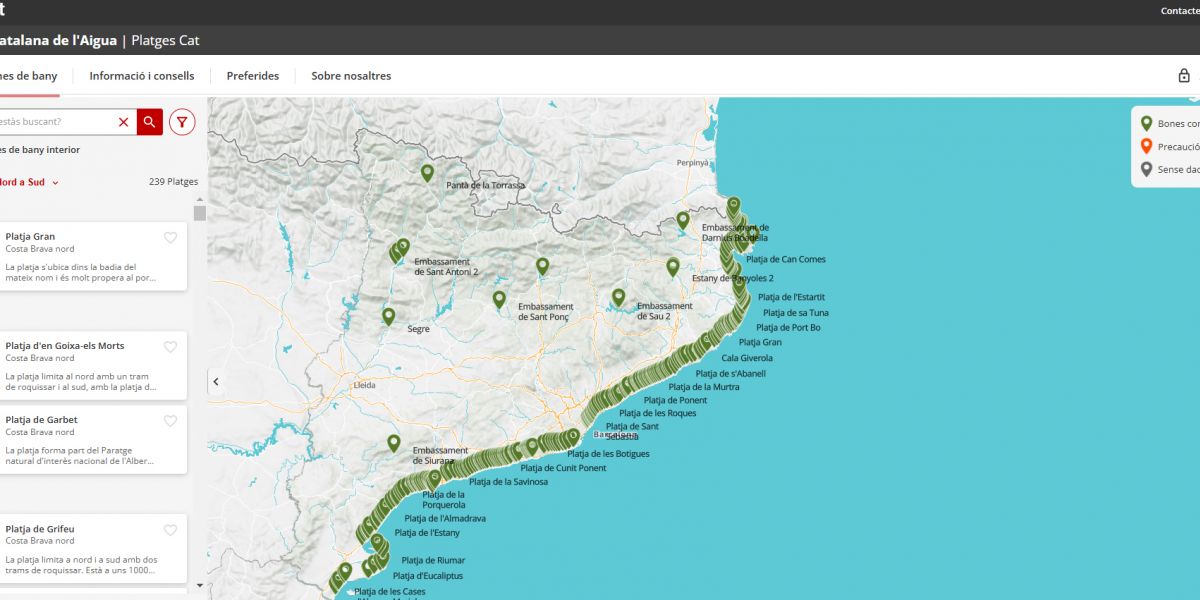
Task: Open the filter funnel options
Action: [x=182, y=122]
